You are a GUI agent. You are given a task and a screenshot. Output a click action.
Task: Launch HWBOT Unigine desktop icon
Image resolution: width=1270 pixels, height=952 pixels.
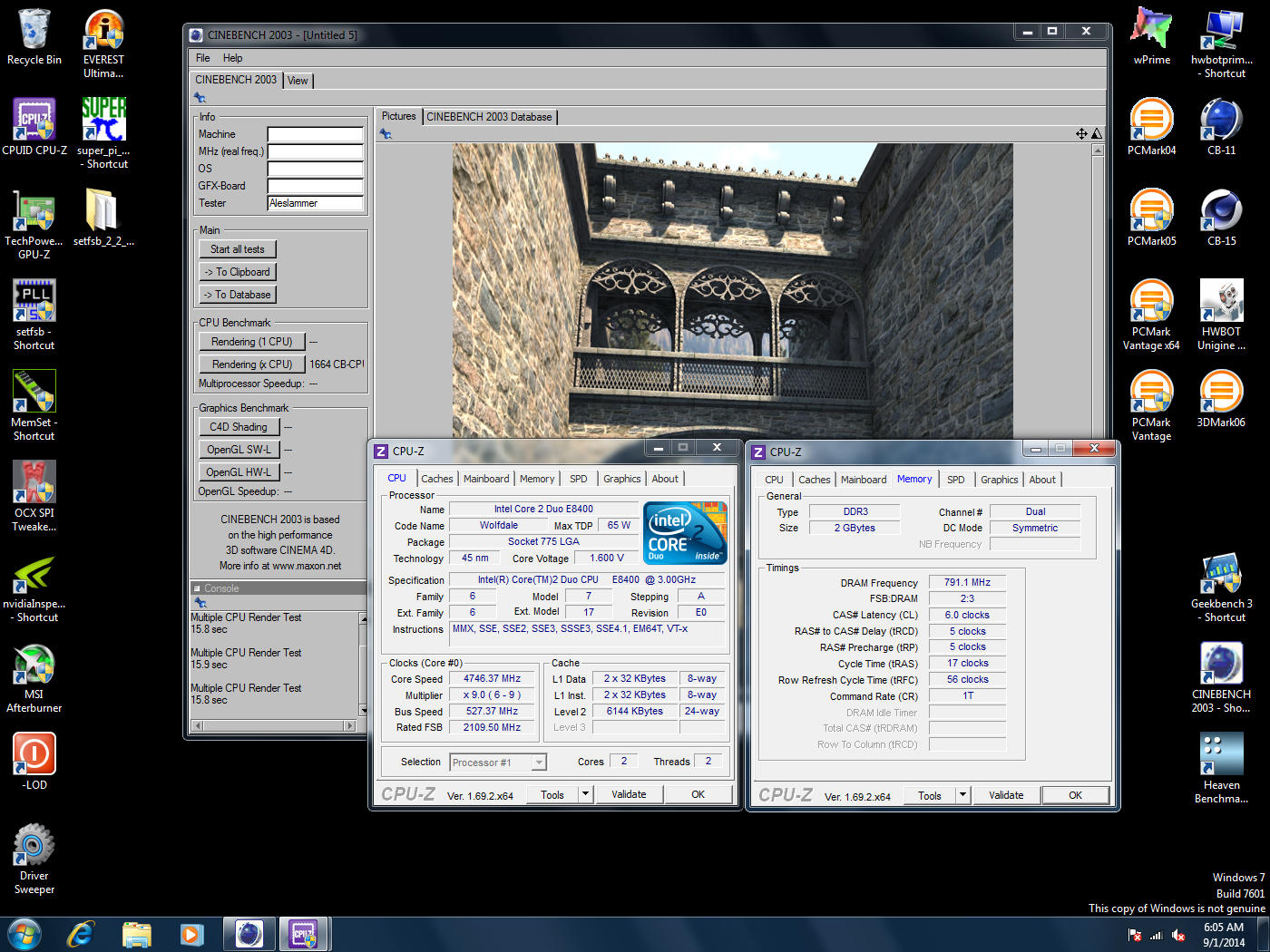click(x=1222, y=315)
